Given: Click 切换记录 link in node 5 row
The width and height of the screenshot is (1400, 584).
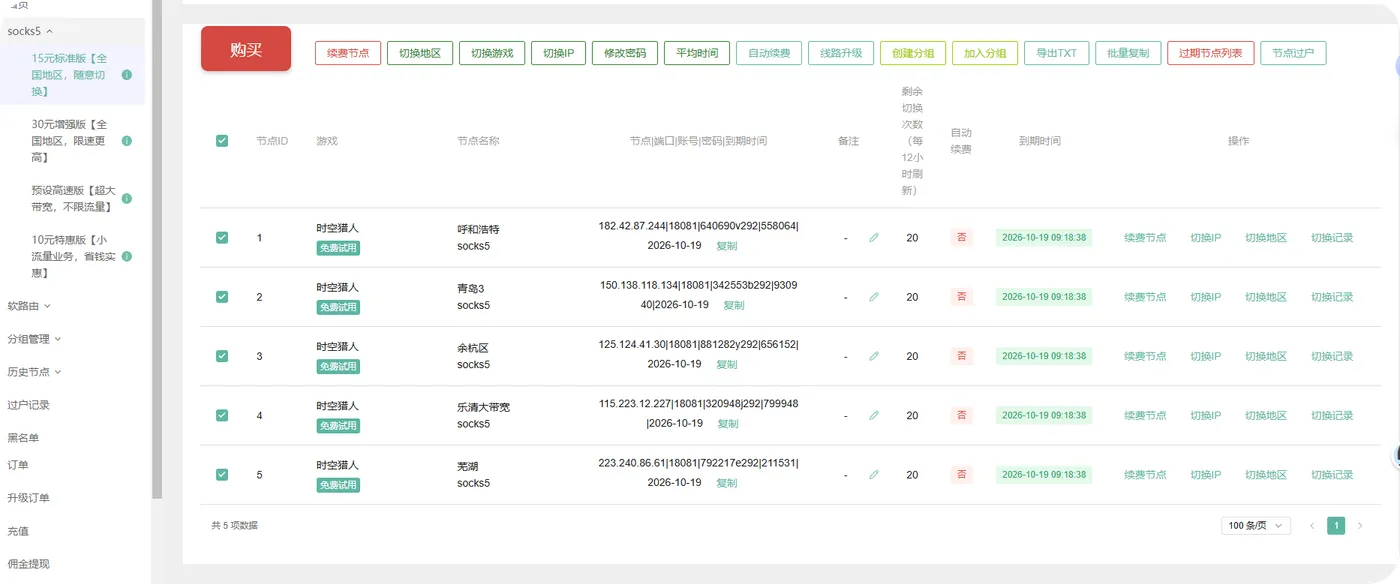Looking at the screenshot, I should click(x=1332, y=475).
